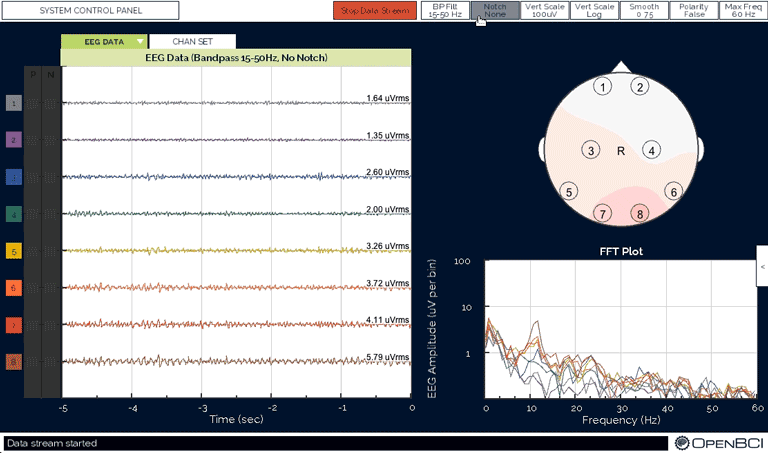Switch the Vert Scale Log setting
This screenshot has height=453, width=768.
[x=594, y=10]
